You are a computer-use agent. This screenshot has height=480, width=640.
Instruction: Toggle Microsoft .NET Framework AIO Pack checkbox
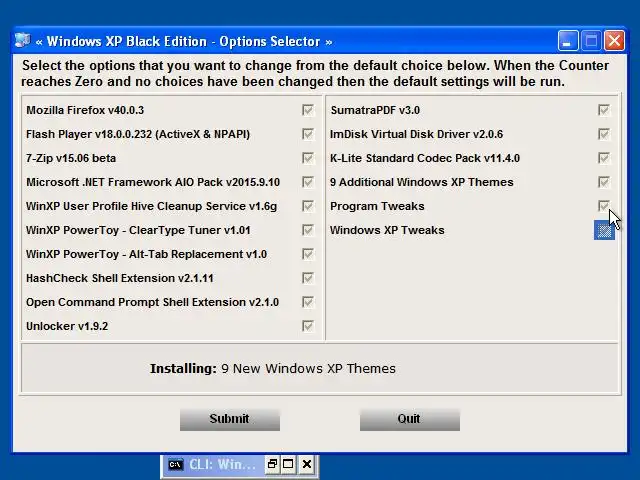308,182
